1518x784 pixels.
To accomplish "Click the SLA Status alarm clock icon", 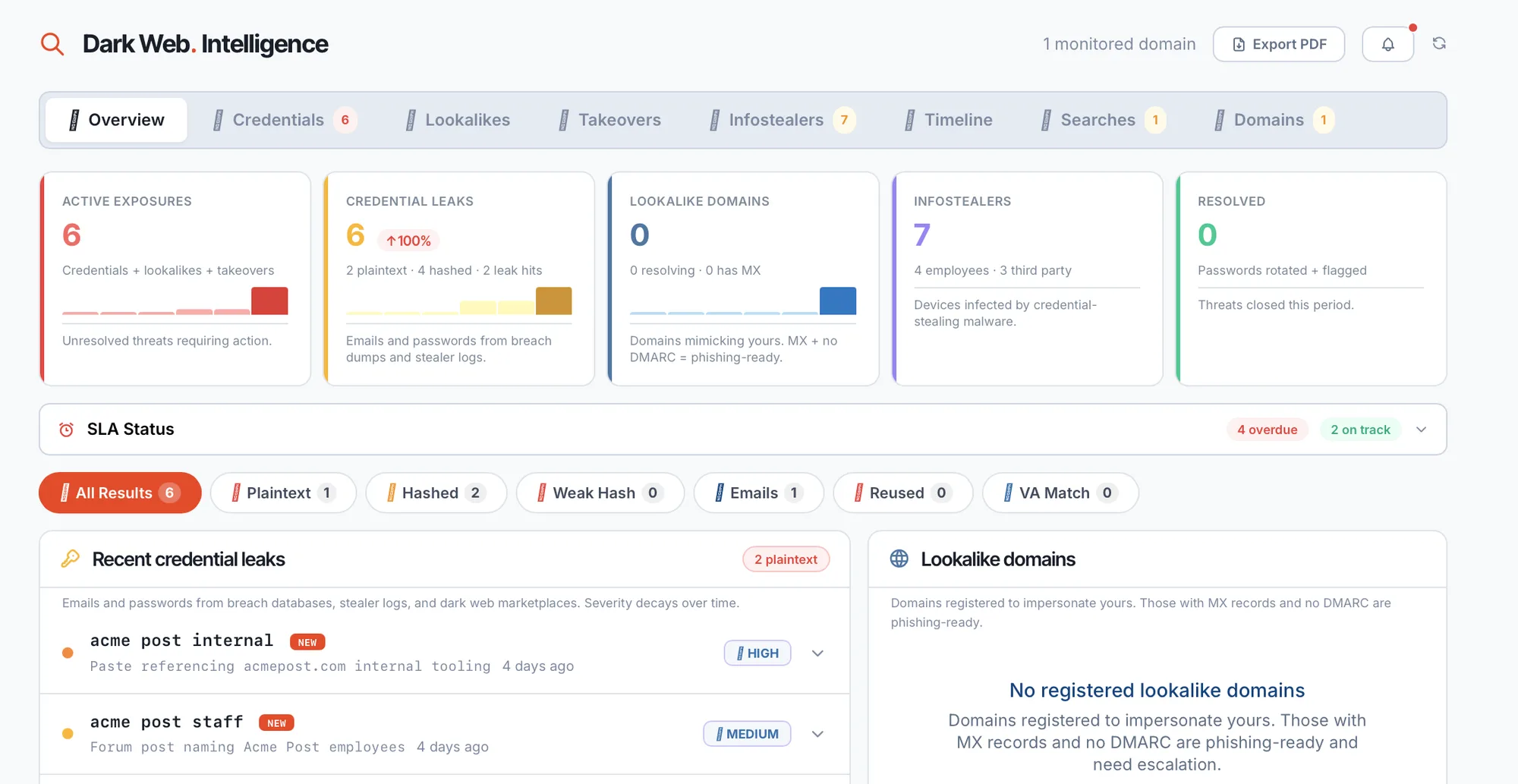I will click(x=67, y=430).
